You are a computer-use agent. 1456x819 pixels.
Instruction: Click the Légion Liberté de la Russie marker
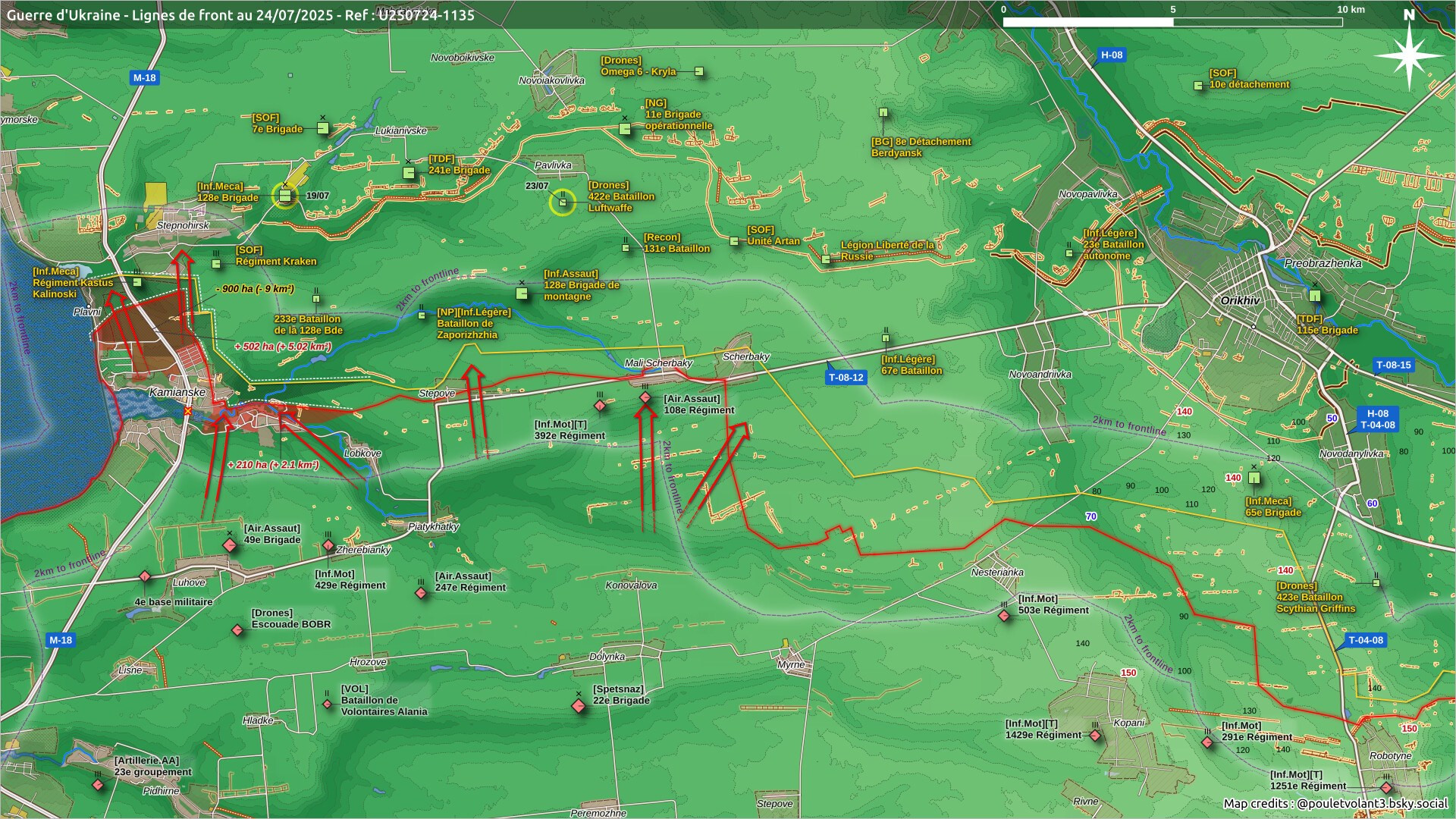[x=826, y=259]
